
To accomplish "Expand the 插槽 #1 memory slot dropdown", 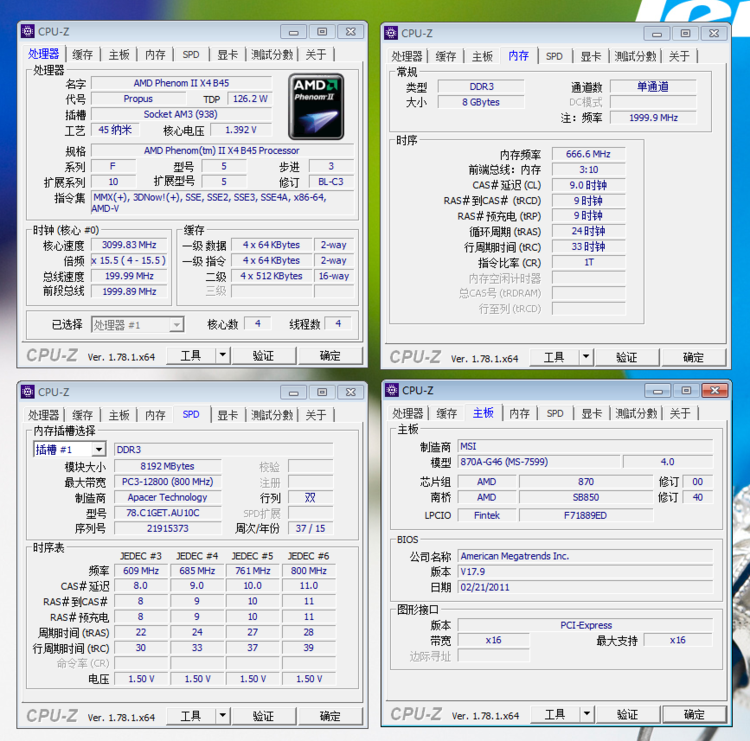I will coord(99,449).
